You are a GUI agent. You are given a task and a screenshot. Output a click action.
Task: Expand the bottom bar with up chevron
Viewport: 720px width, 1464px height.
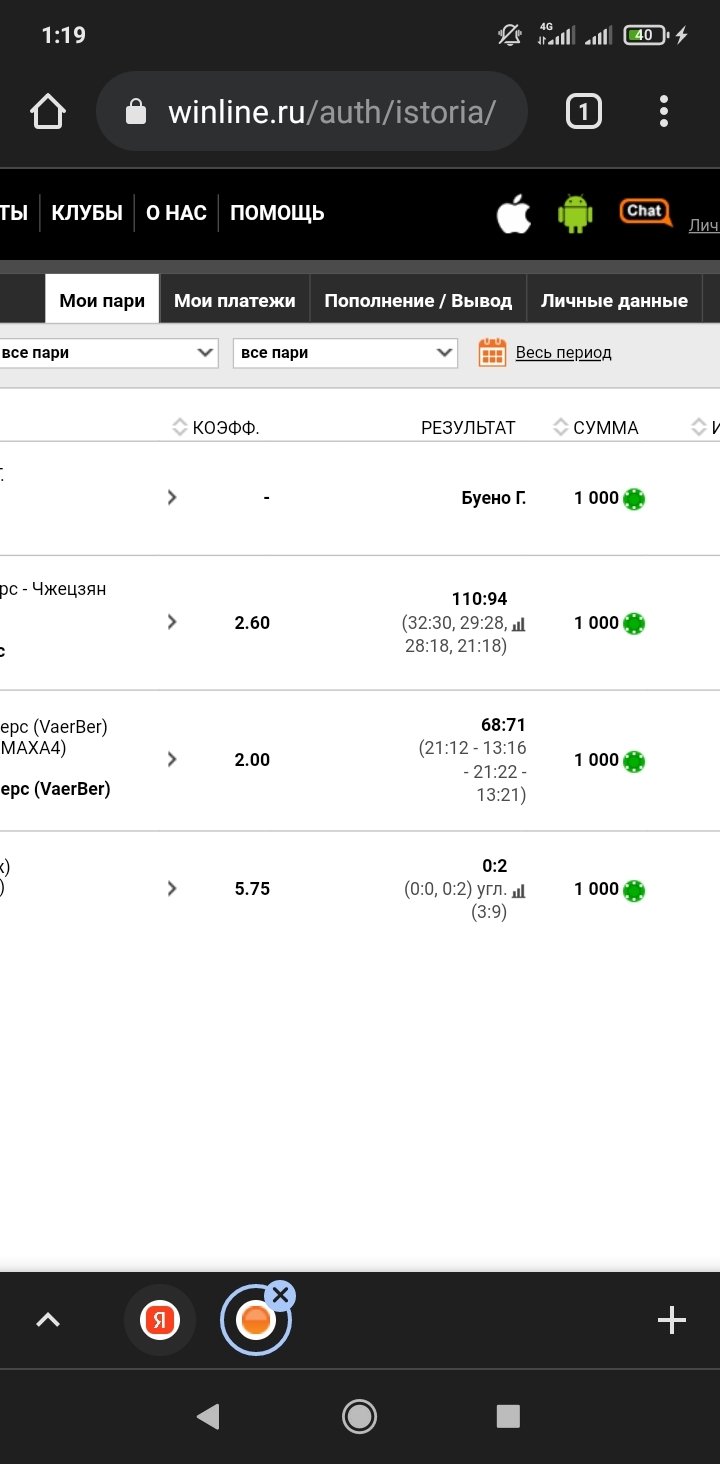click(x=48, y=1321)
